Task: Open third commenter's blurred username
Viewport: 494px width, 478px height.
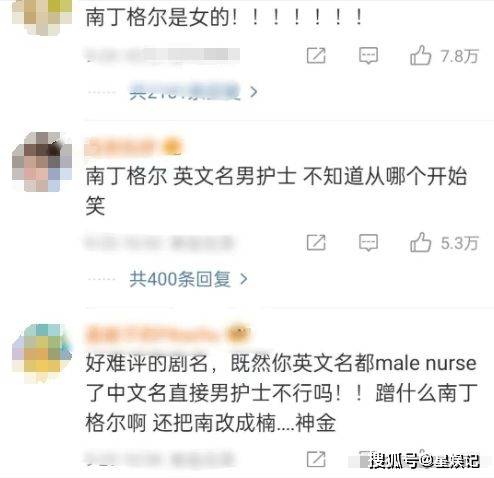Action: point(168,334)
